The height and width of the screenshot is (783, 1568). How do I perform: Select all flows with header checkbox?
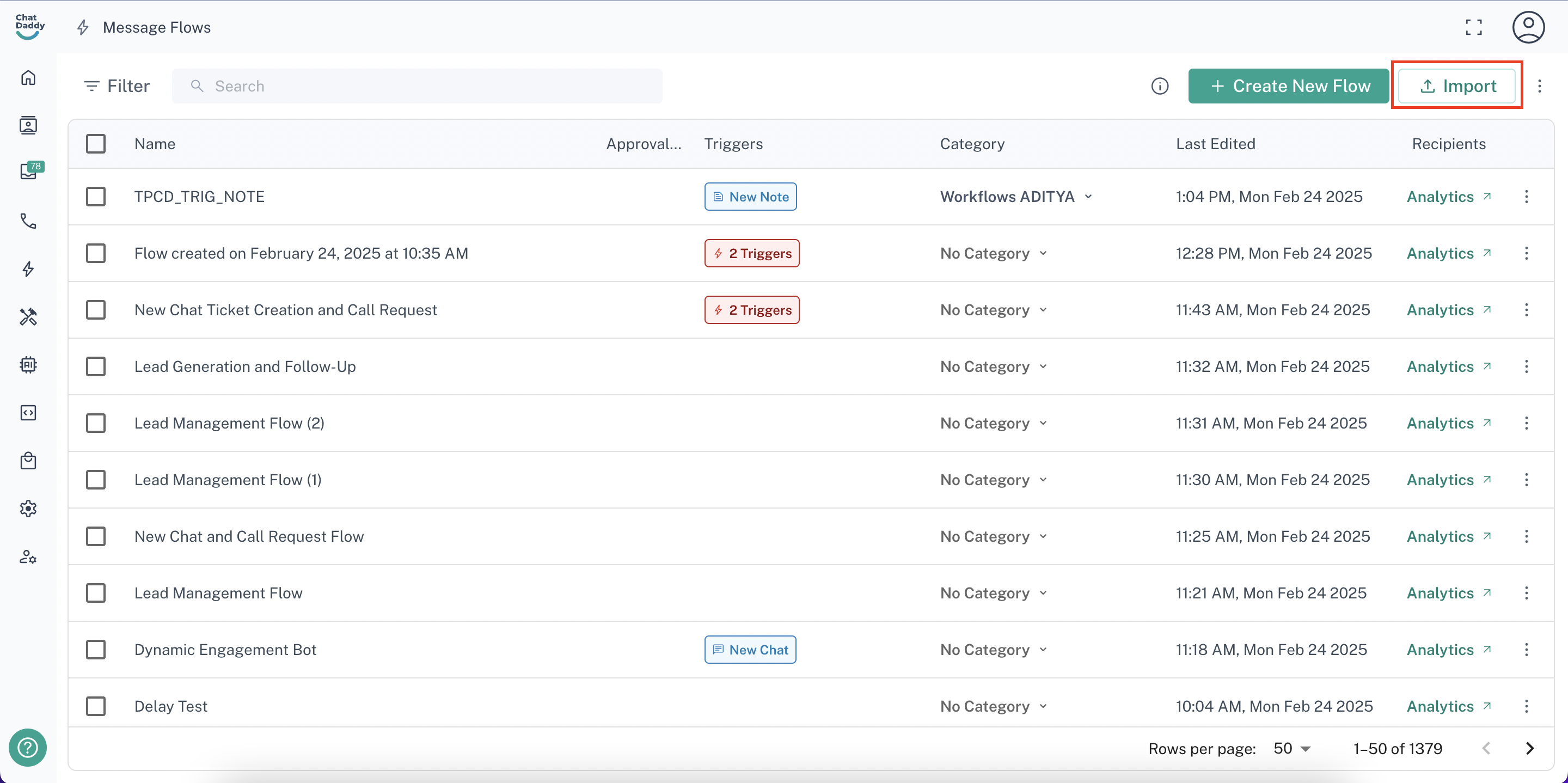96,143
